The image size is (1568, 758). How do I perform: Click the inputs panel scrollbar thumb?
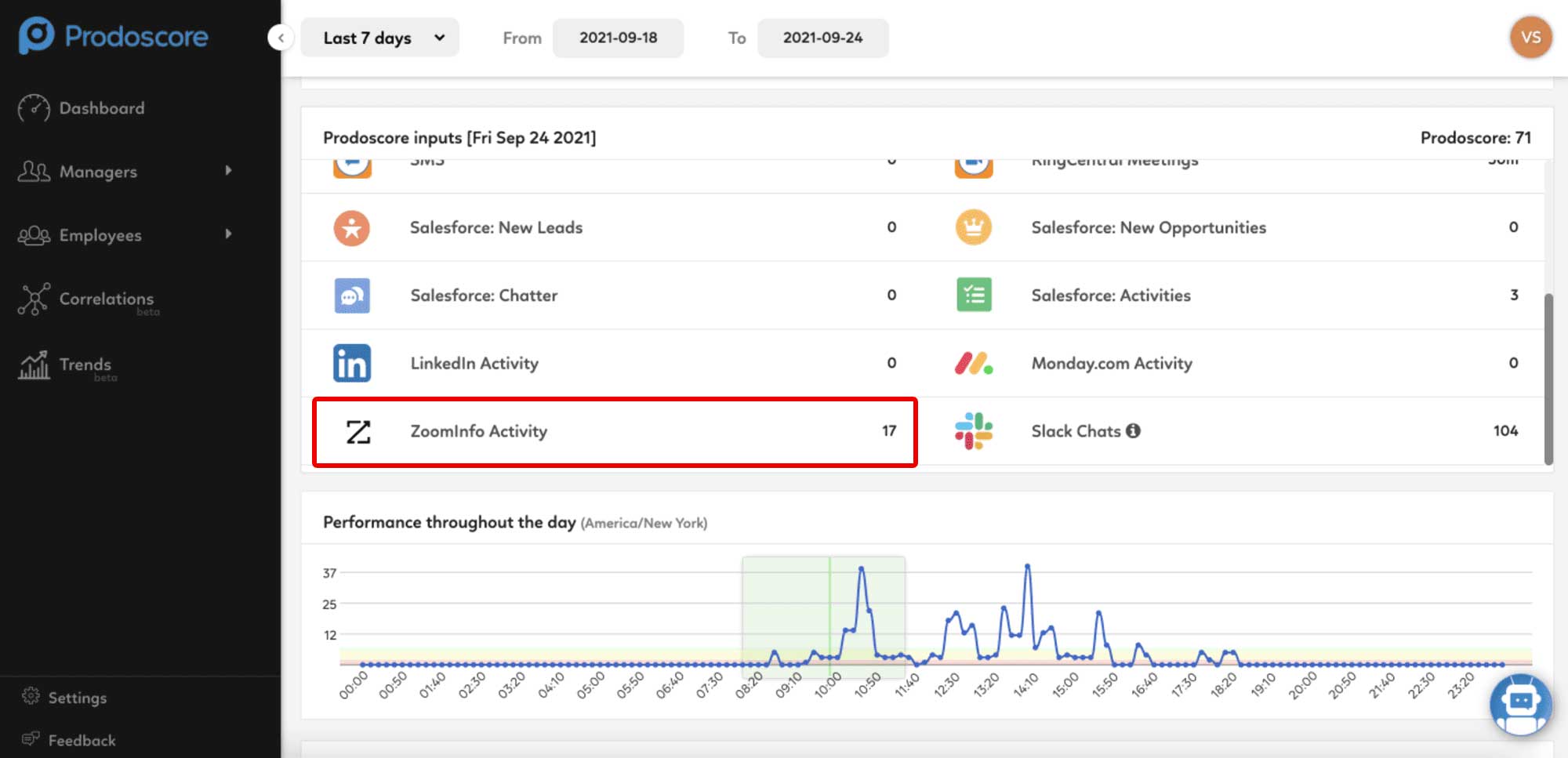coord(1548,379)
